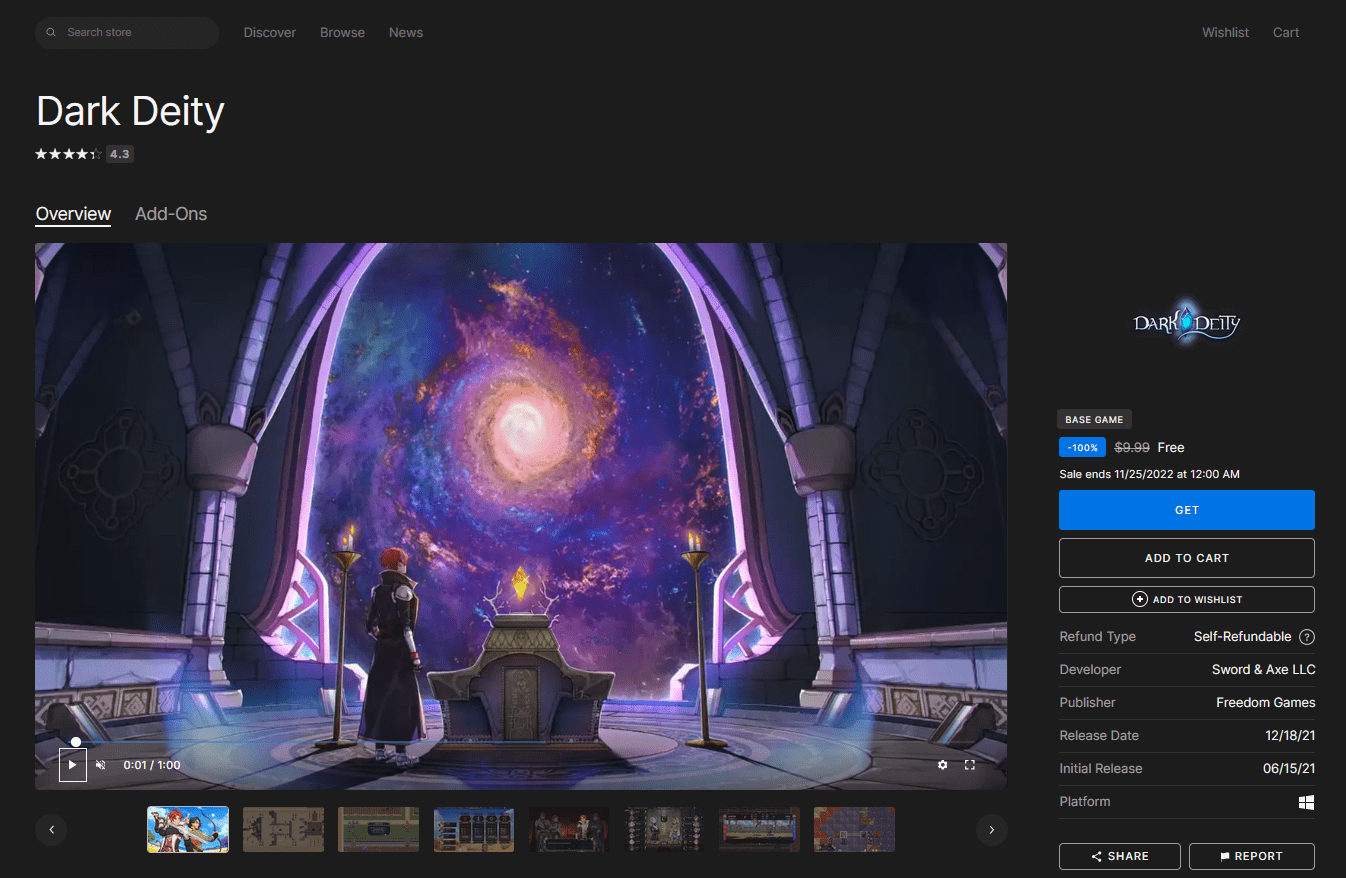Show next media thumbnails
The width and height of the screenshot is (1346, 878).
[991, 829]
